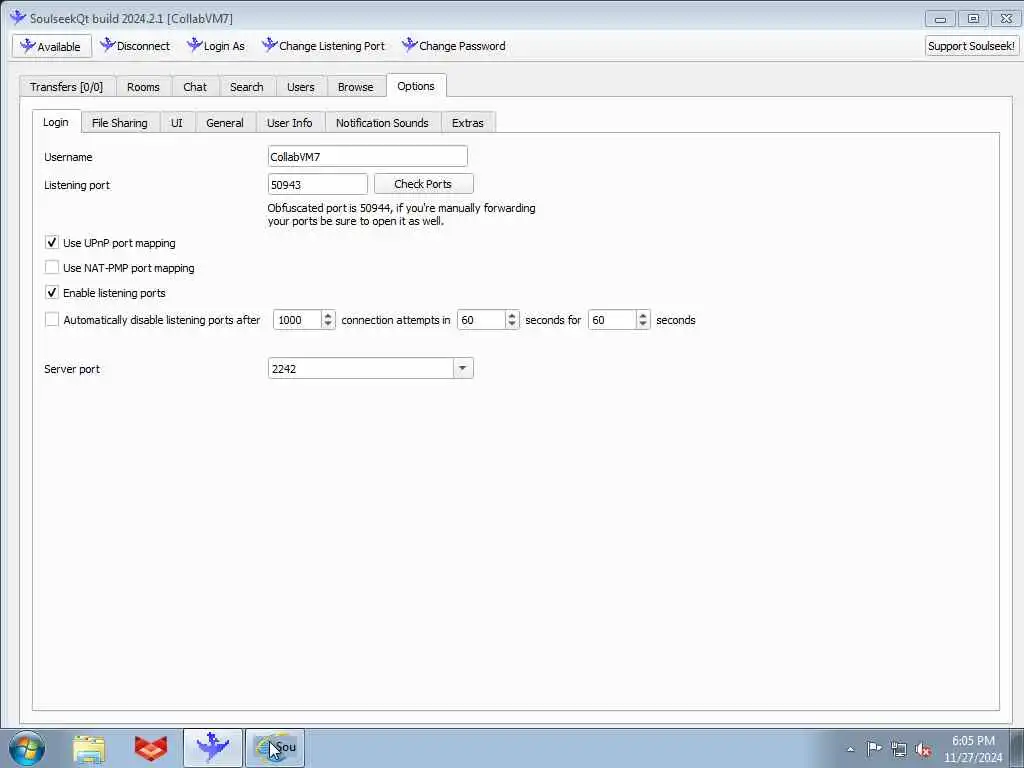Click the Soulseek bird icon in title bar

point(18,18)
